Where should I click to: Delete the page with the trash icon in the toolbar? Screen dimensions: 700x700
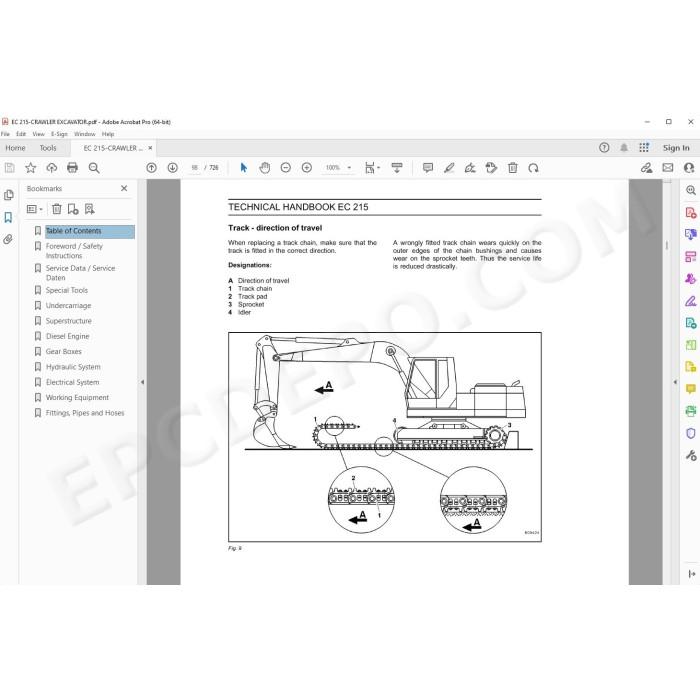pos(512,168)
